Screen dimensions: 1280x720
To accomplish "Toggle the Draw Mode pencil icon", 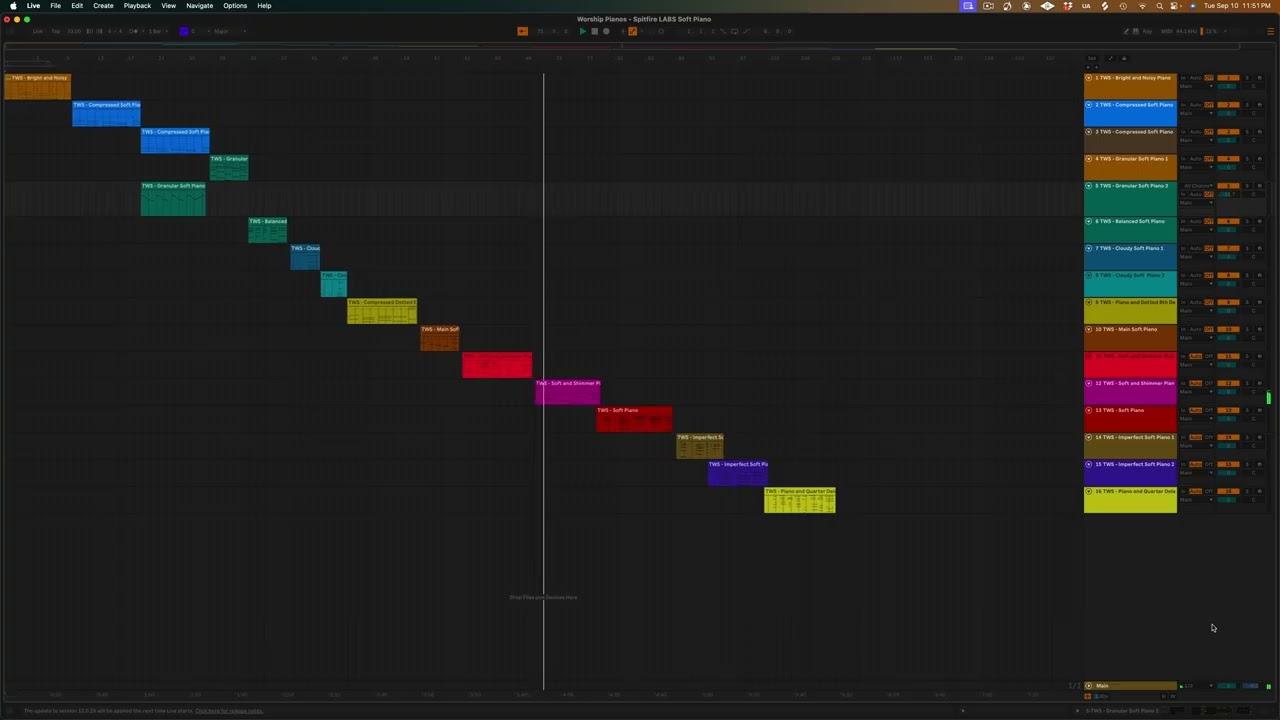I will [x=1126, y=31].
